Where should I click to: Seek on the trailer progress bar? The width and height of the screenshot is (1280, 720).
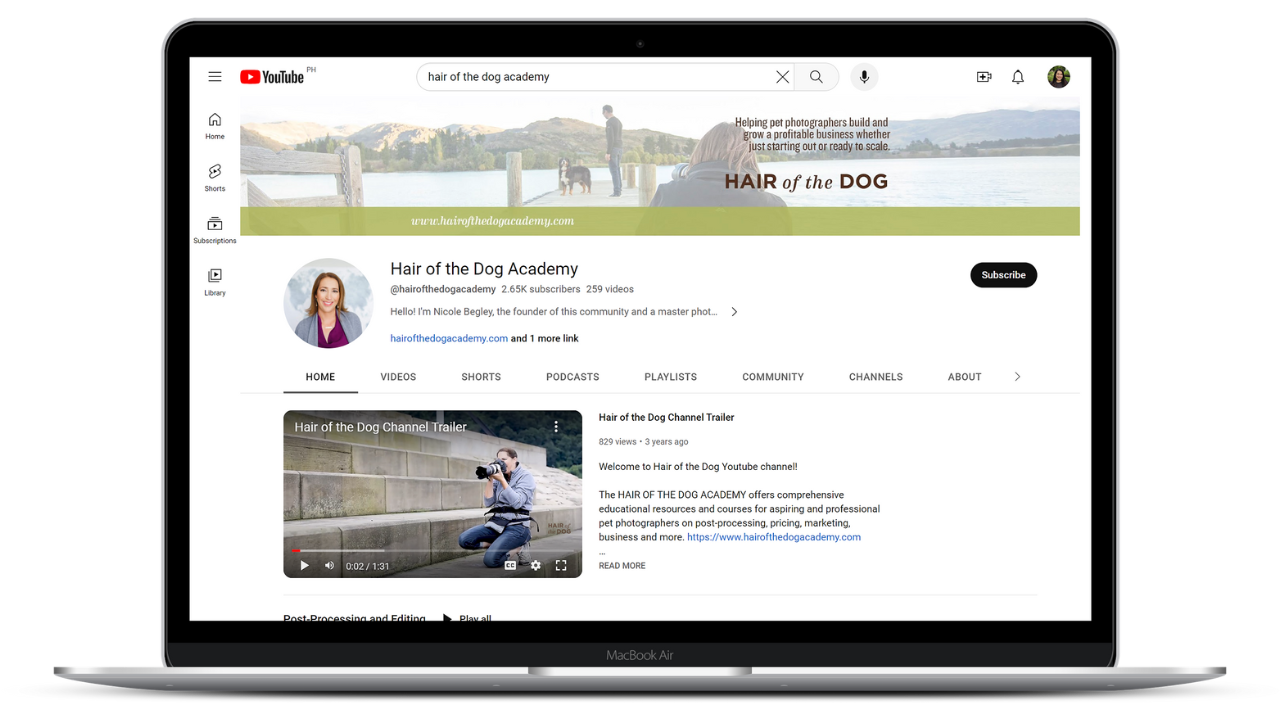coord(432,551)
